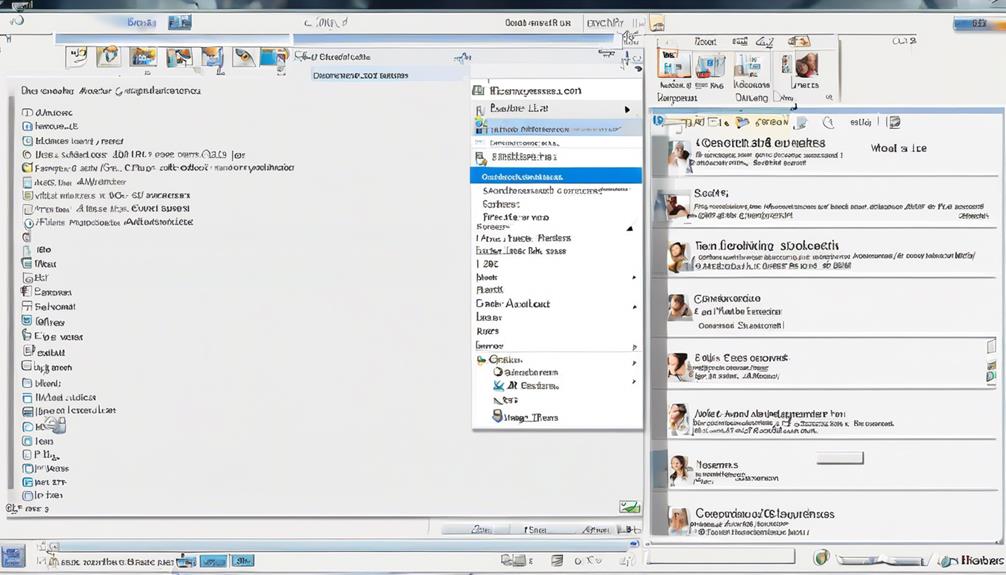Click the eye-shaped icon in top toolbar
The width and height of the screenshot is (1006, 575).
[244, 57]
